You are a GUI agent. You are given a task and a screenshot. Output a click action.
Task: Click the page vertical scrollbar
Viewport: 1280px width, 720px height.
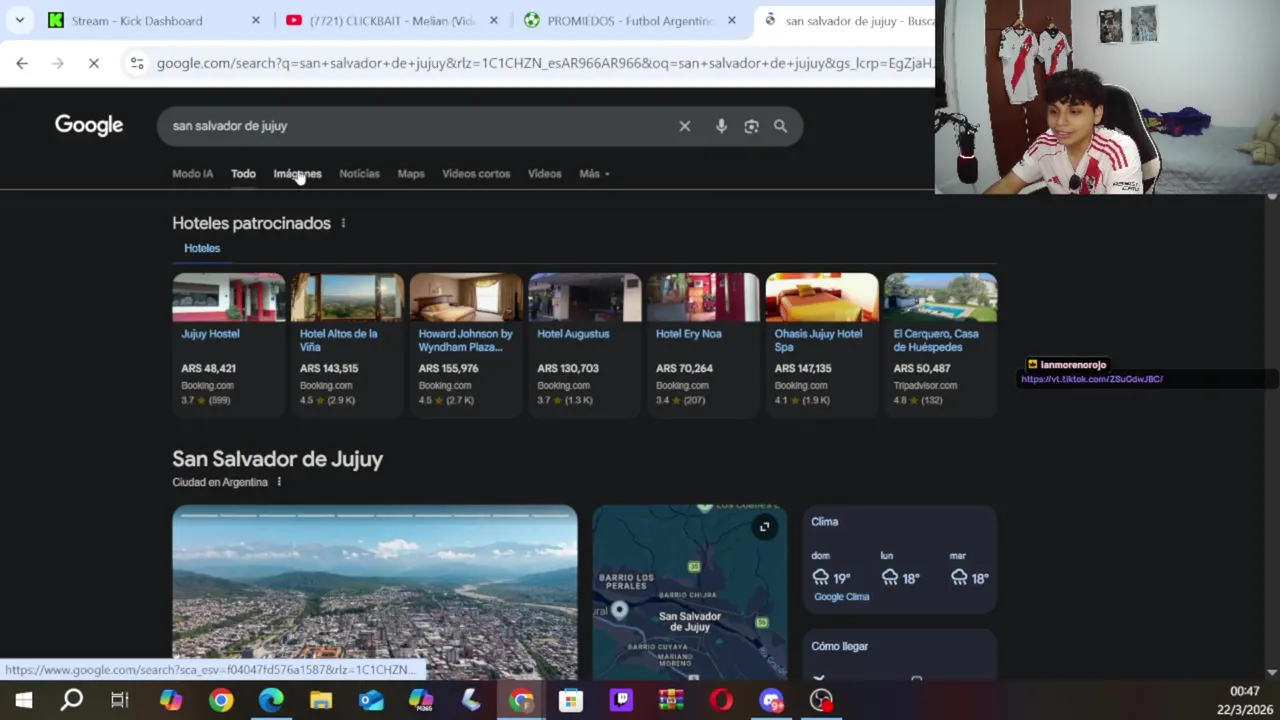point(1272,435)
